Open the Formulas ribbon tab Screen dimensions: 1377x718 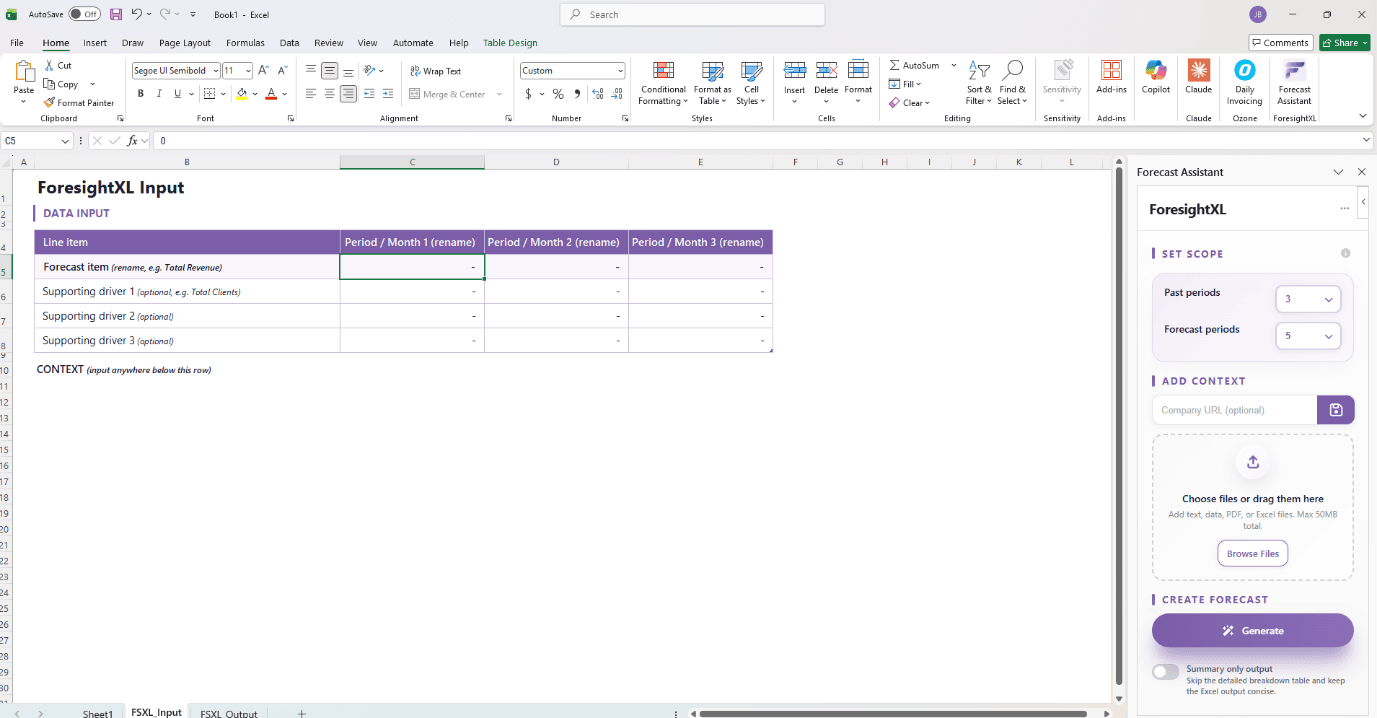(245, 43)
